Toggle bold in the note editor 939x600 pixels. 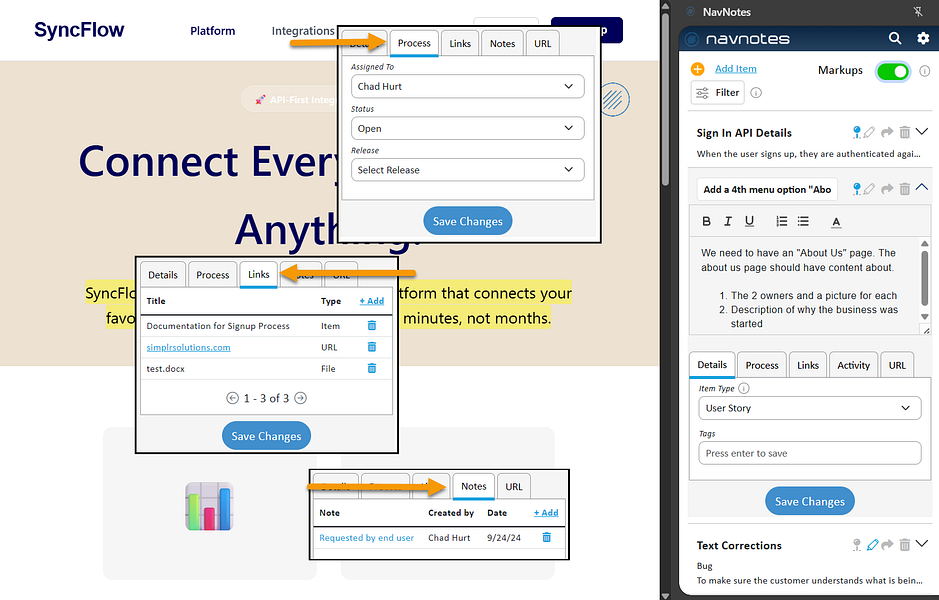707,222
